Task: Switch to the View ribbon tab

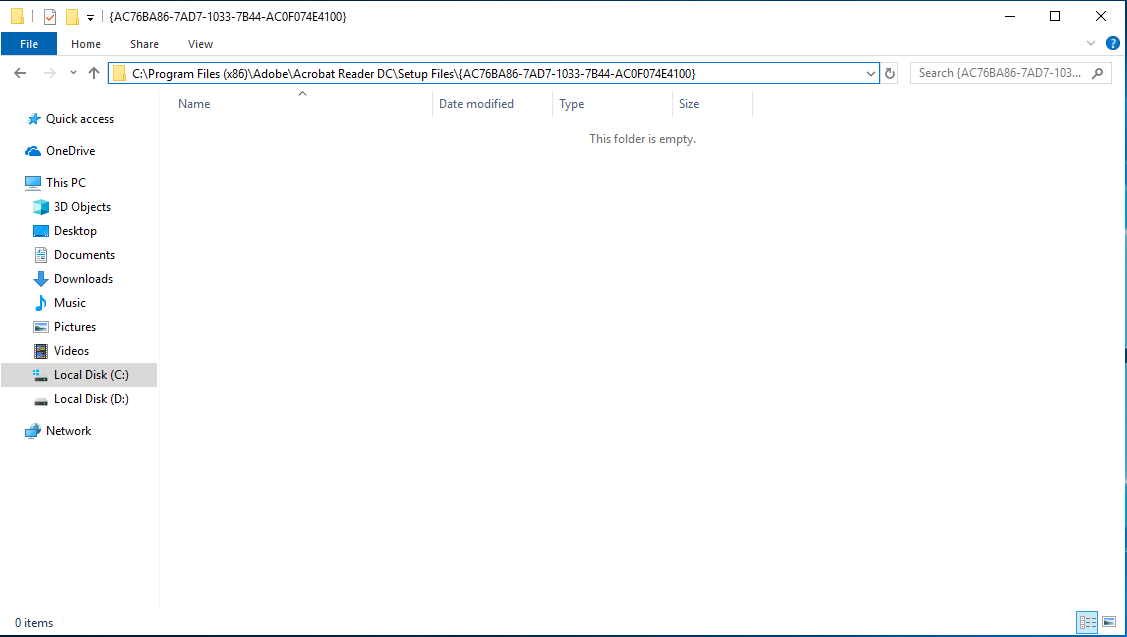Action: coord(200,44)
